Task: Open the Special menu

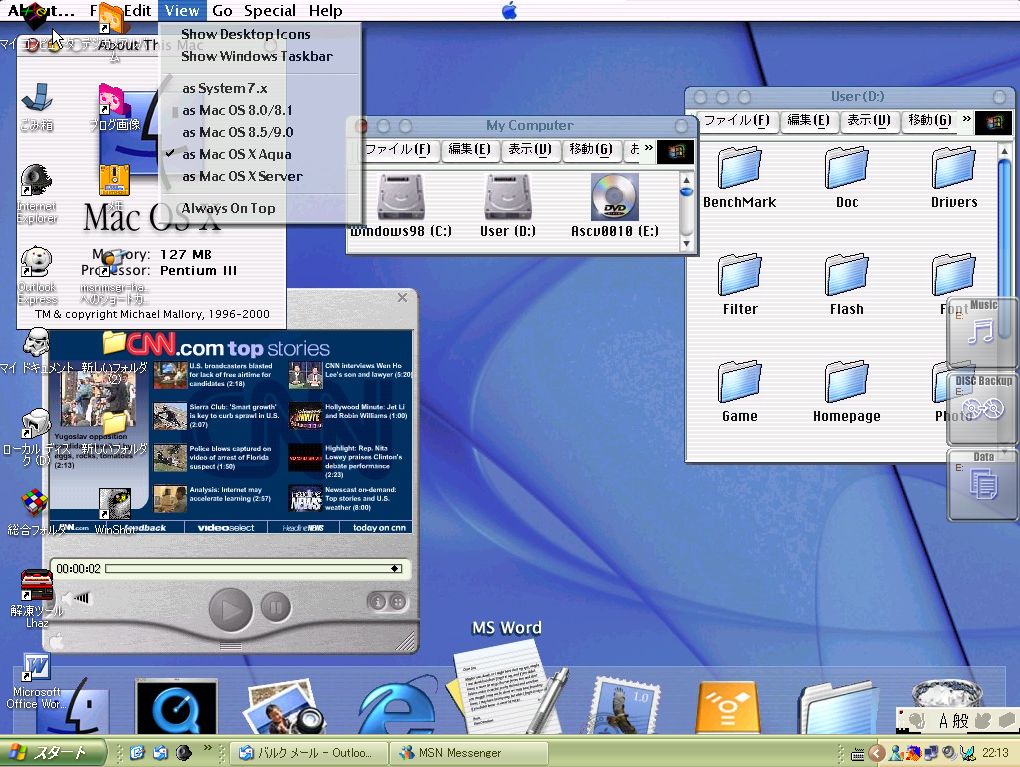Action: click(269, 10)
